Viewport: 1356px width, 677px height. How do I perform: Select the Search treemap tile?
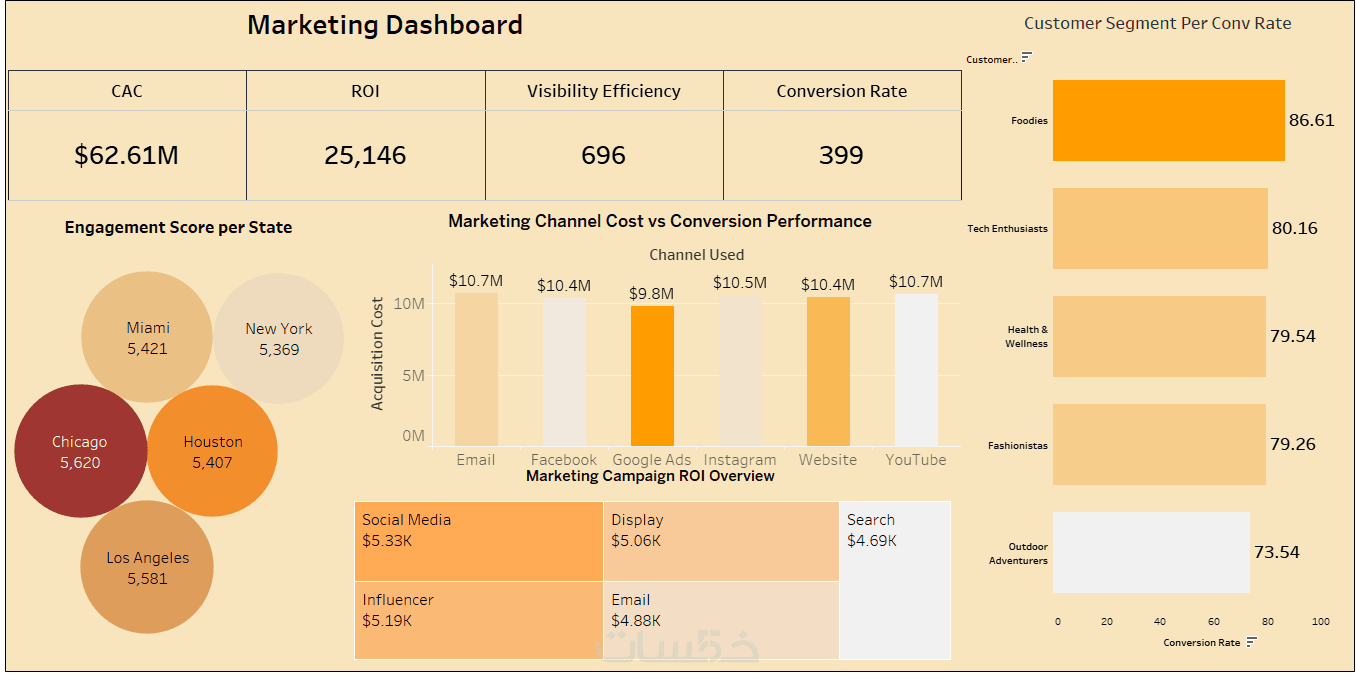pos(894,580)
